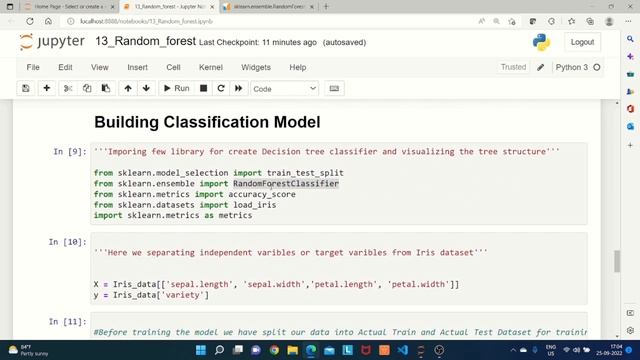Cut selected cells with scissors icon
640x360 pixels.
[x=68, y=89]
